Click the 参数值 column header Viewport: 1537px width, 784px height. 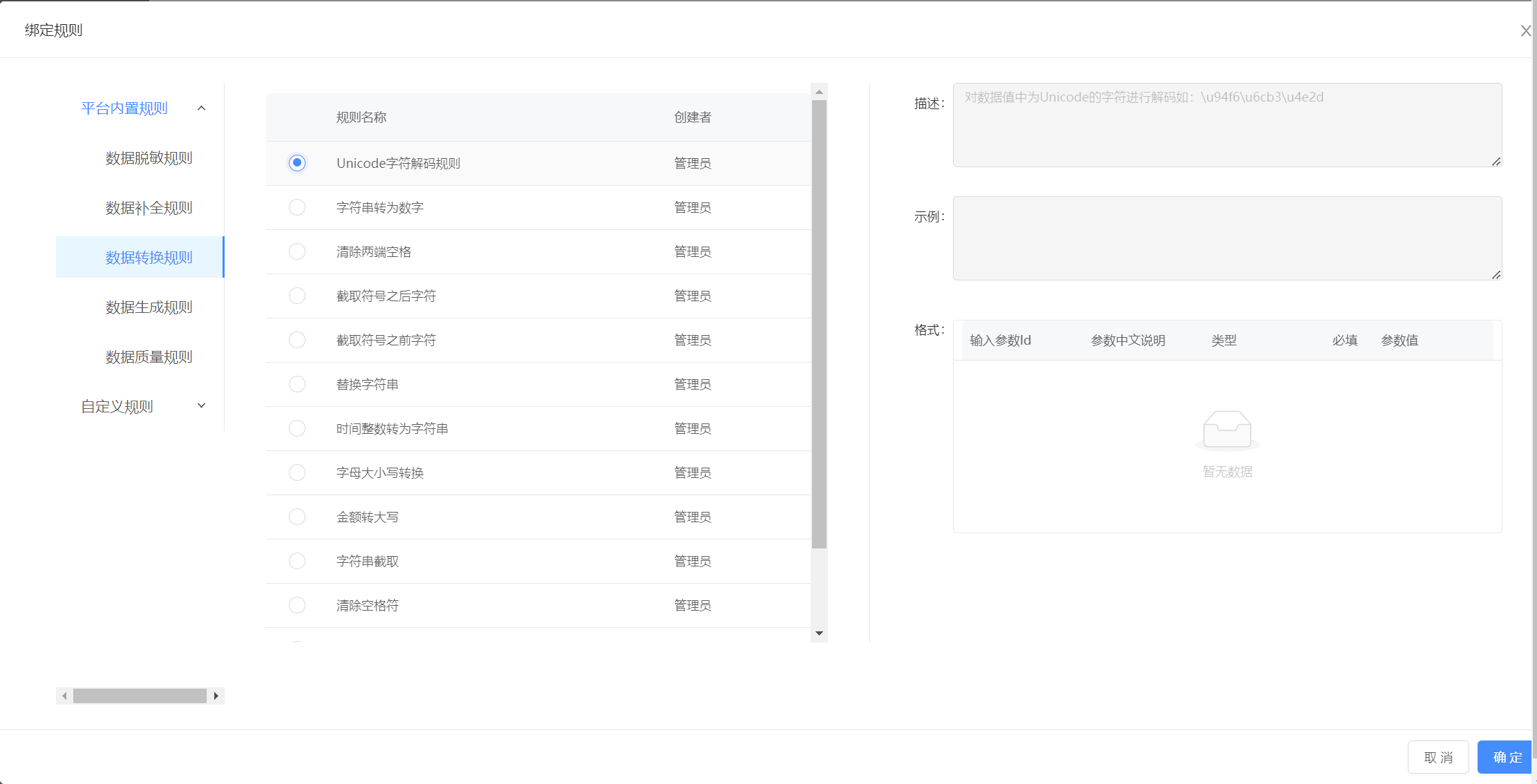[1399, 341]
